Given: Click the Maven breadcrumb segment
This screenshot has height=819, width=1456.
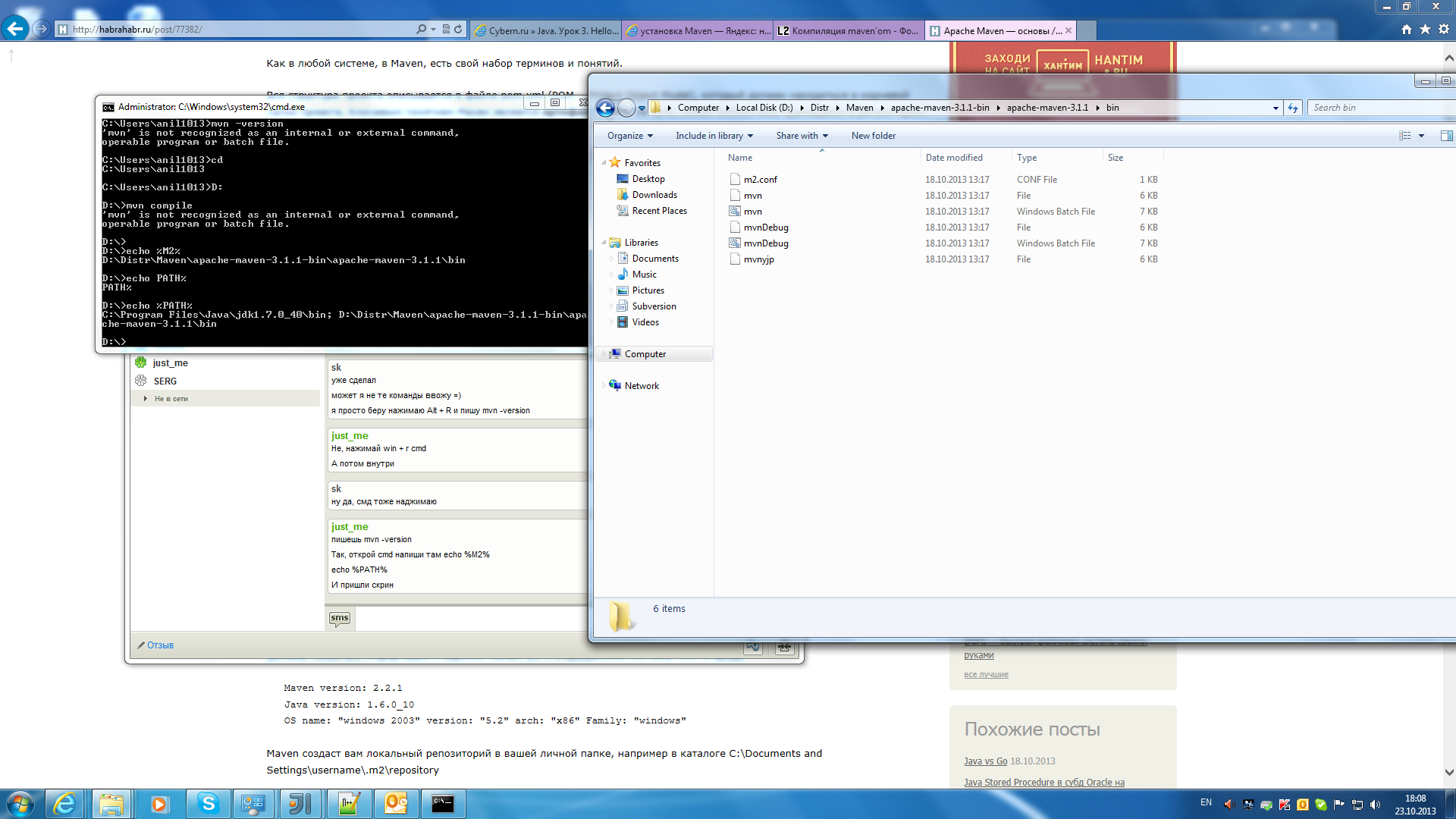Looking at the screenshot, I should point(859,108).
